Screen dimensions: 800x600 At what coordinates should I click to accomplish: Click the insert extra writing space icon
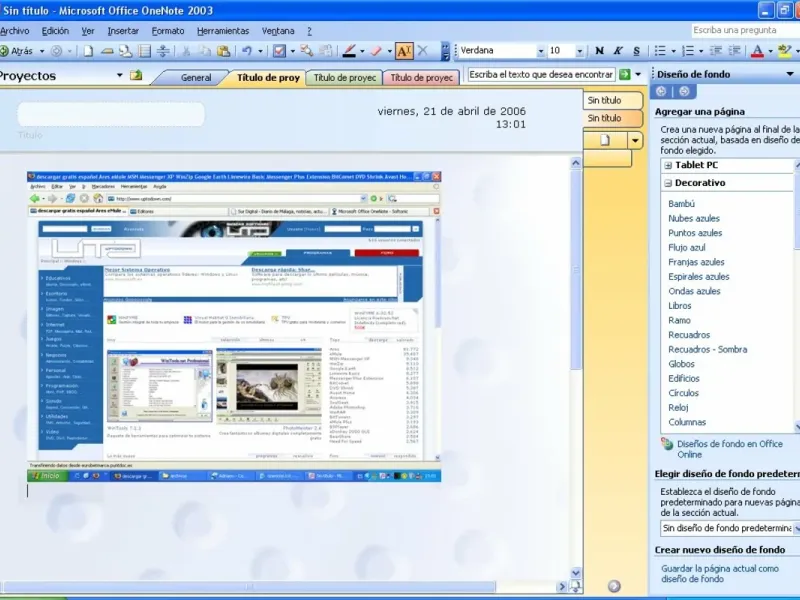click(163, 51)
